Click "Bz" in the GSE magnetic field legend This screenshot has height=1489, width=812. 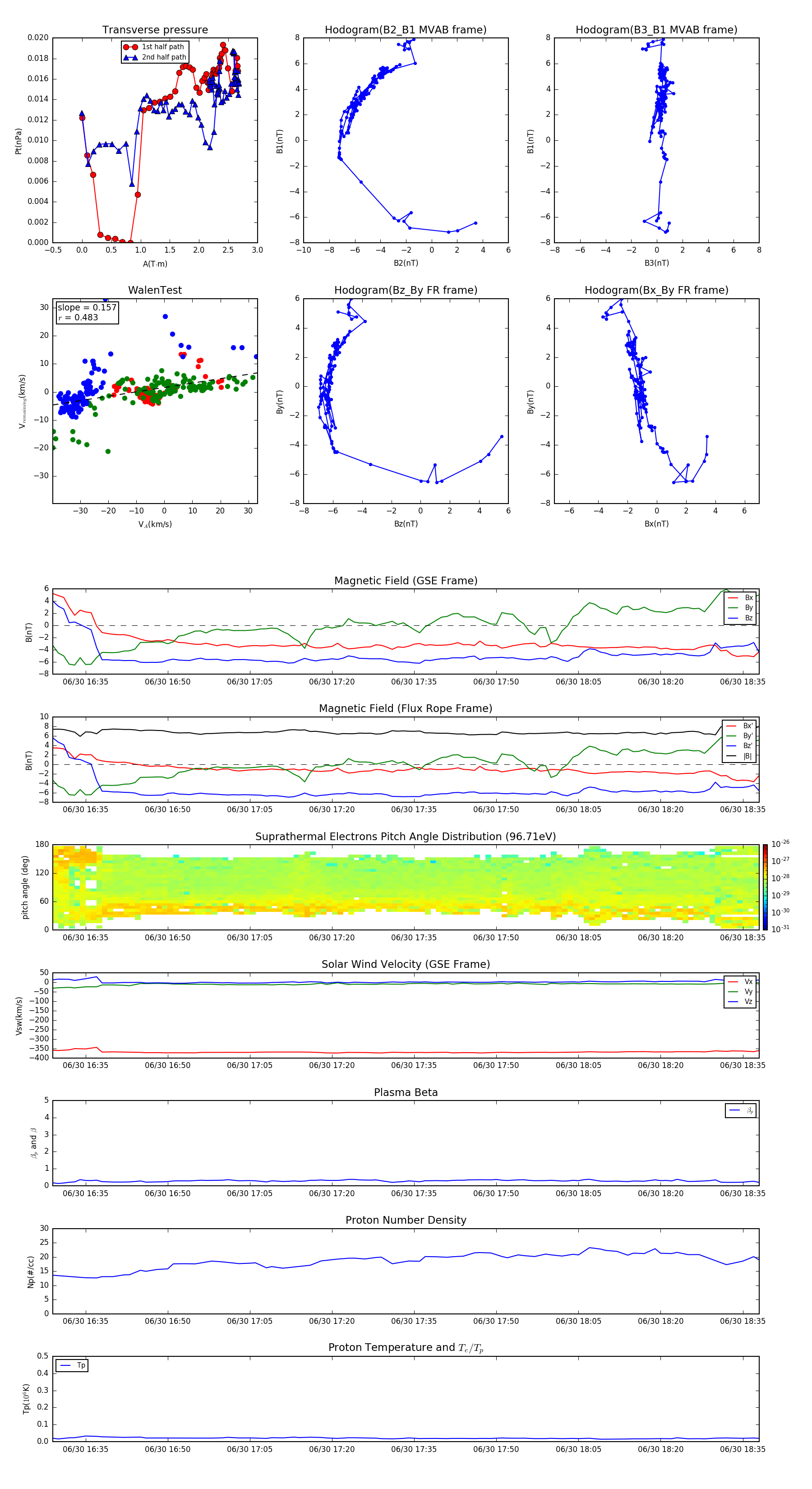748,619
